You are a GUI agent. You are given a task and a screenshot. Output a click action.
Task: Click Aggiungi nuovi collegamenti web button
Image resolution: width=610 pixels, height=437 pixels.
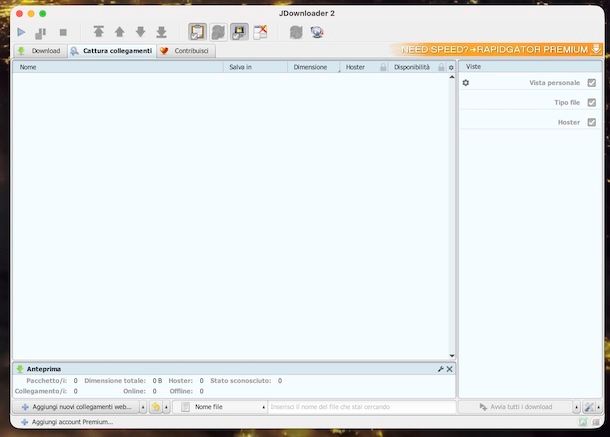coord(77,407)
